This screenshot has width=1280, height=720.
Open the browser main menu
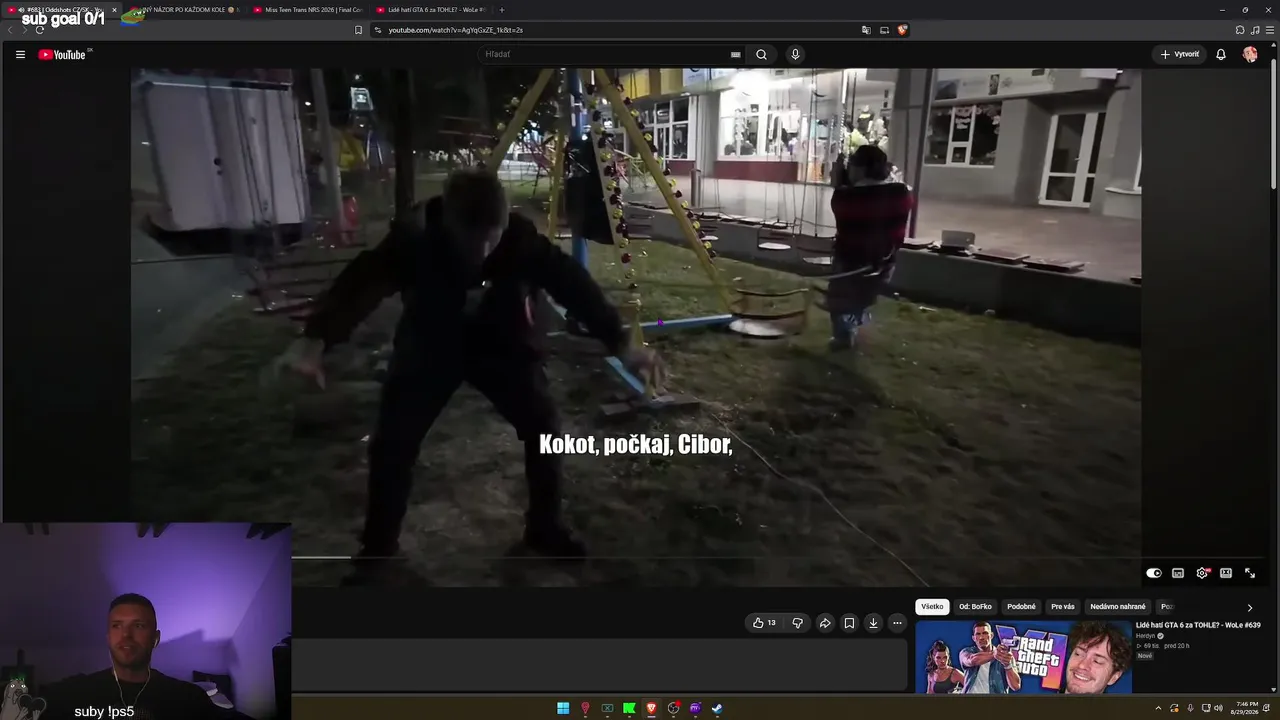click(1270, 30)
